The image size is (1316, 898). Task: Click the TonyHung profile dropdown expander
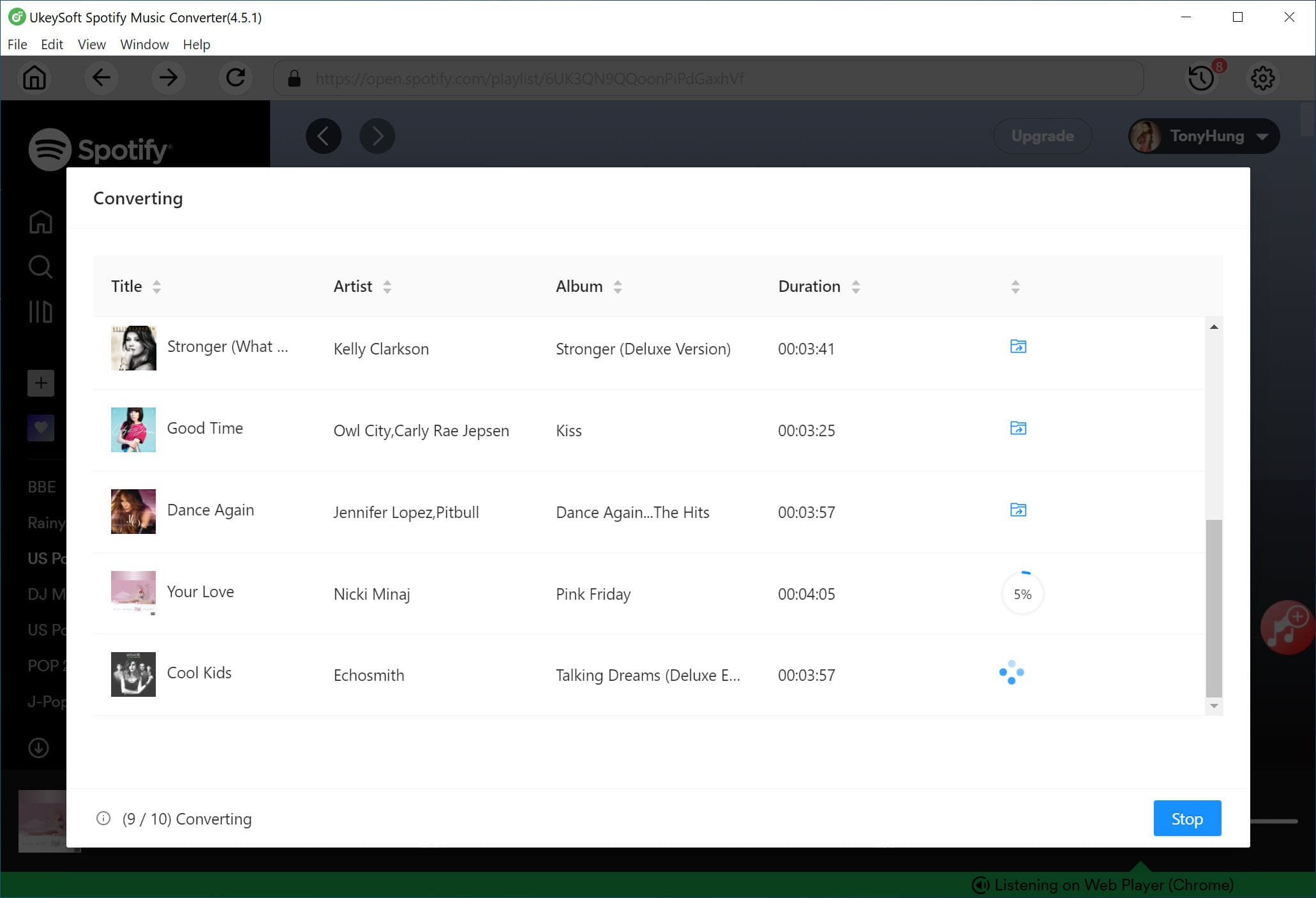(1263, 135)
